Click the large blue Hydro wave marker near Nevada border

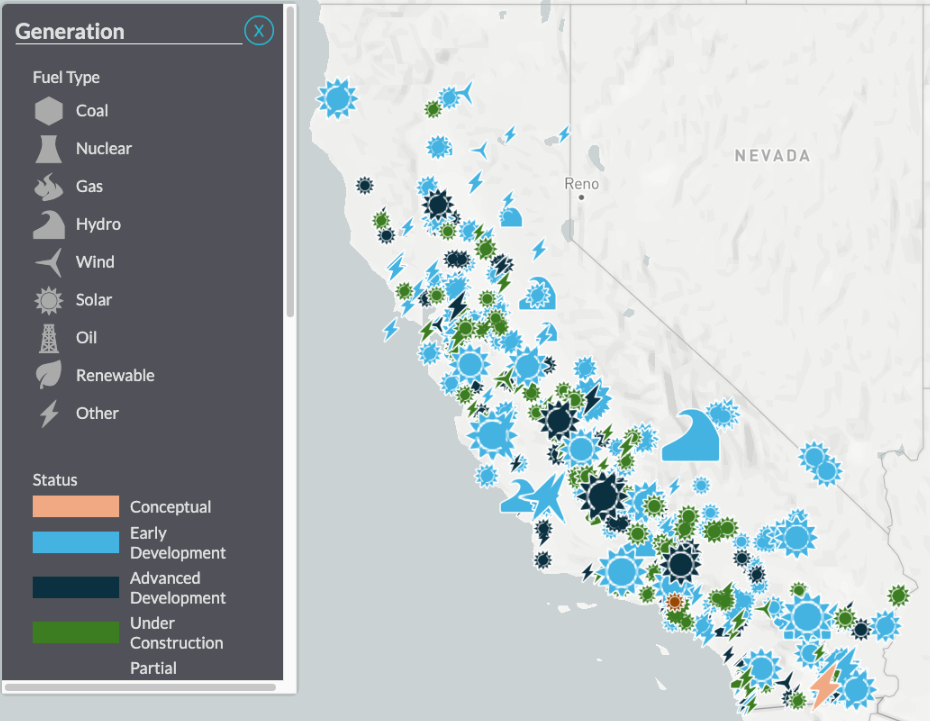[689, 438]
